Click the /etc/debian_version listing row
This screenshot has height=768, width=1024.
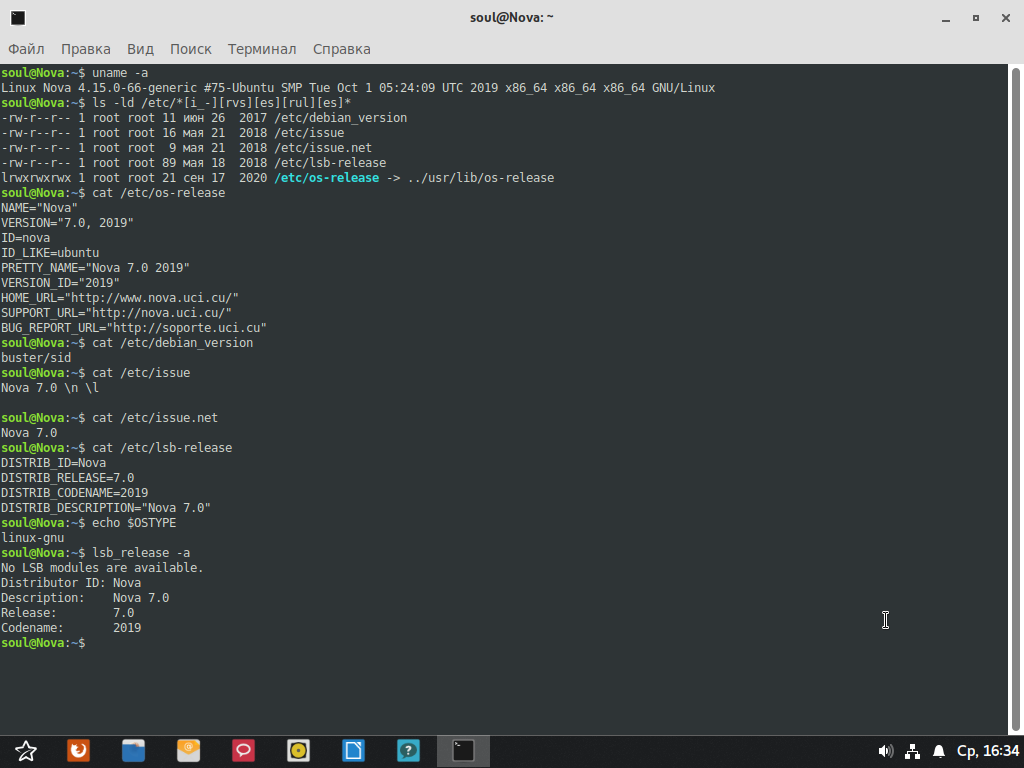204,118
